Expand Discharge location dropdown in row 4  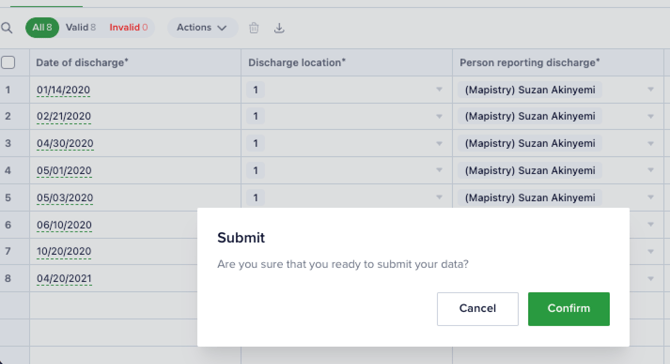439,170
